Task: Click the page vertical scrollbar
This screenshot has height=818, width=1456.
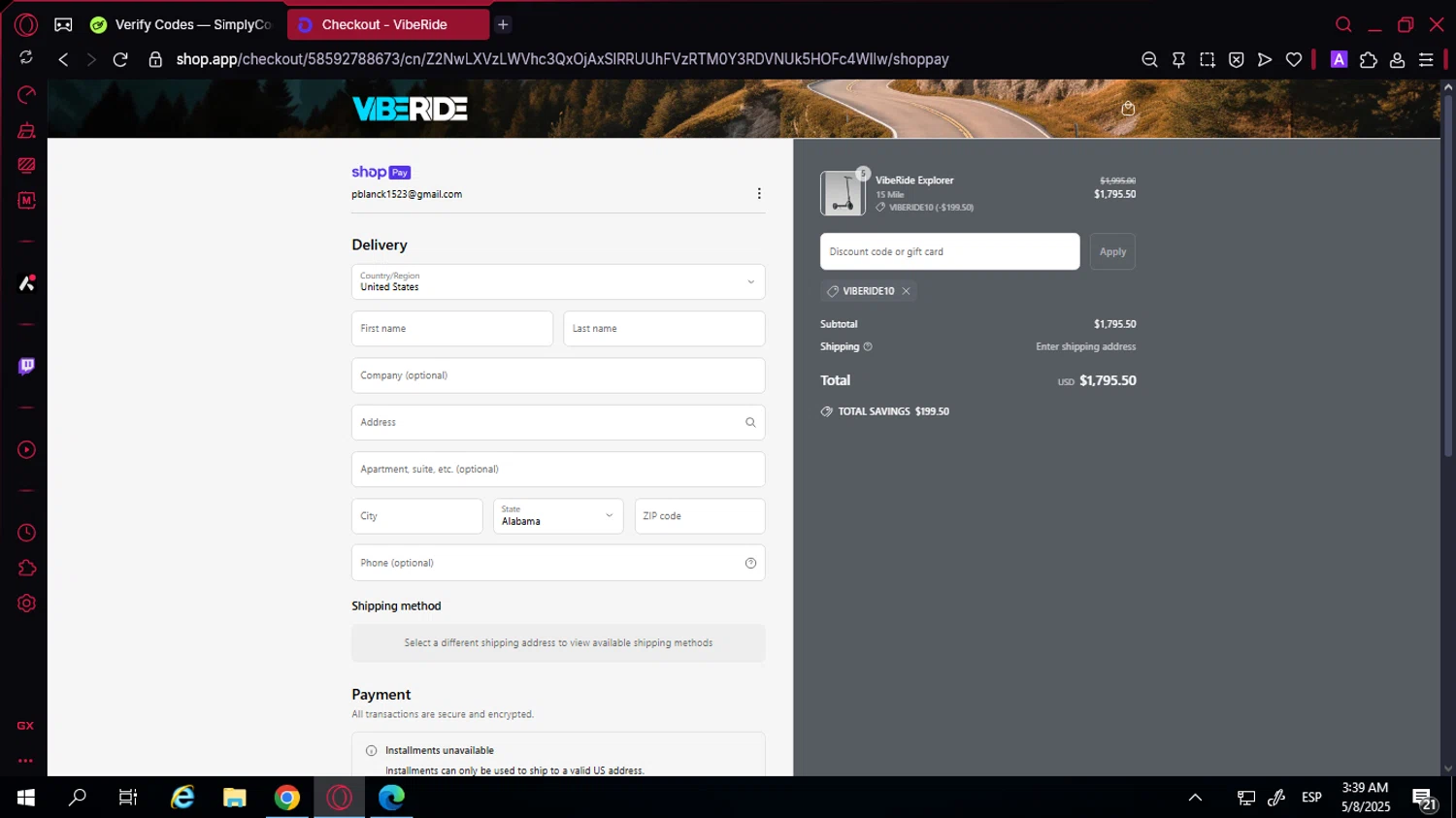Action: 1447,277
